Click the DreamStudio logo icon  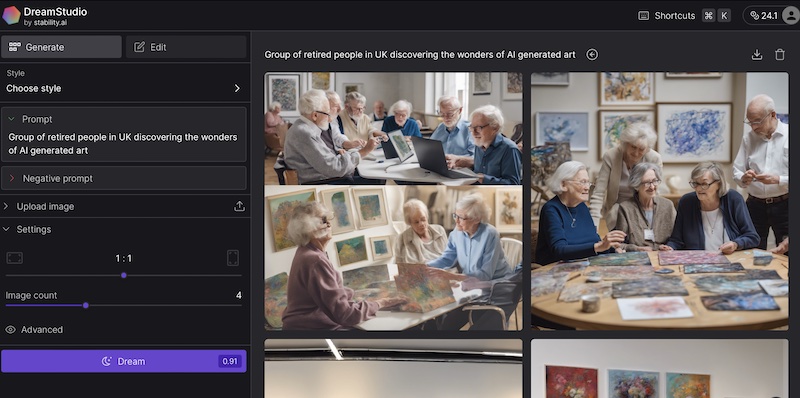point(11,15)
